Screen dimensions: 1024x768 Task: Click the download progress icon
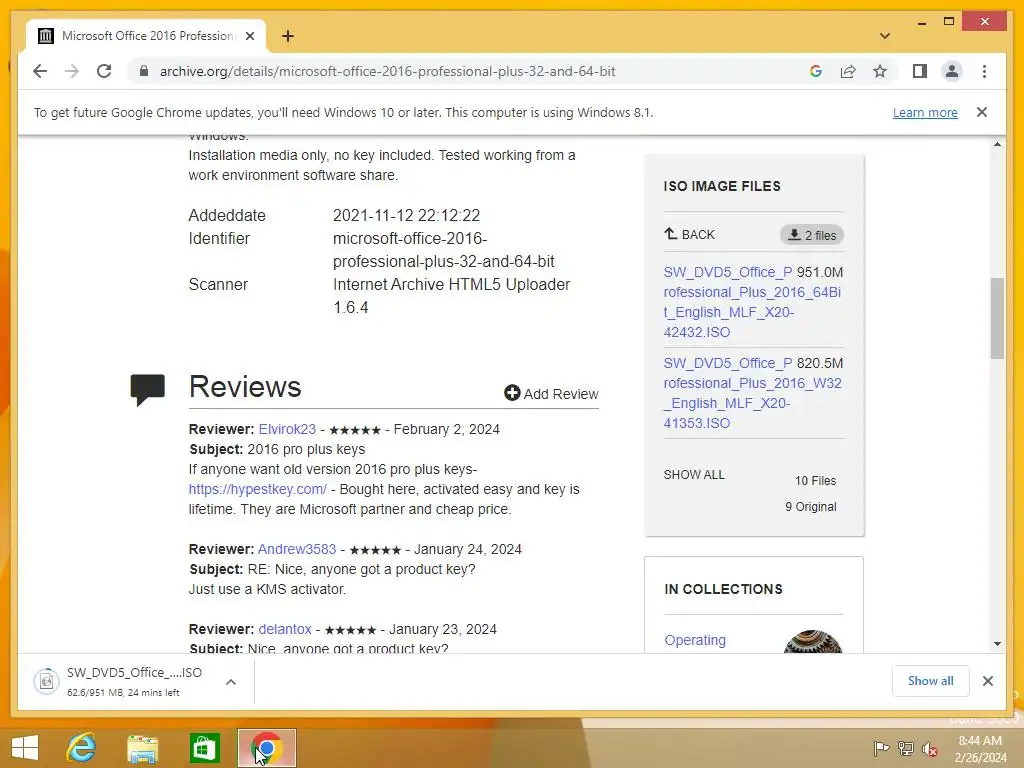point(46,682)
